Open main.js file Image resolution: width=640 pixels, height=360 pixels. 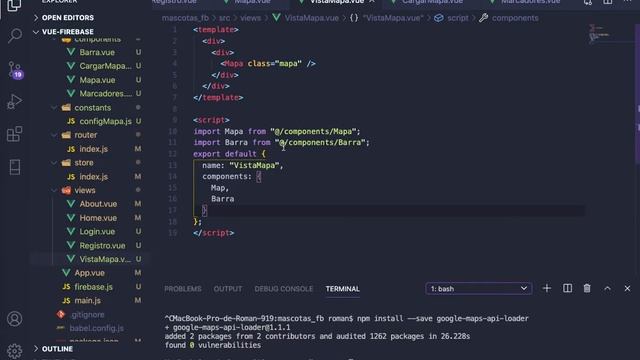87,300
